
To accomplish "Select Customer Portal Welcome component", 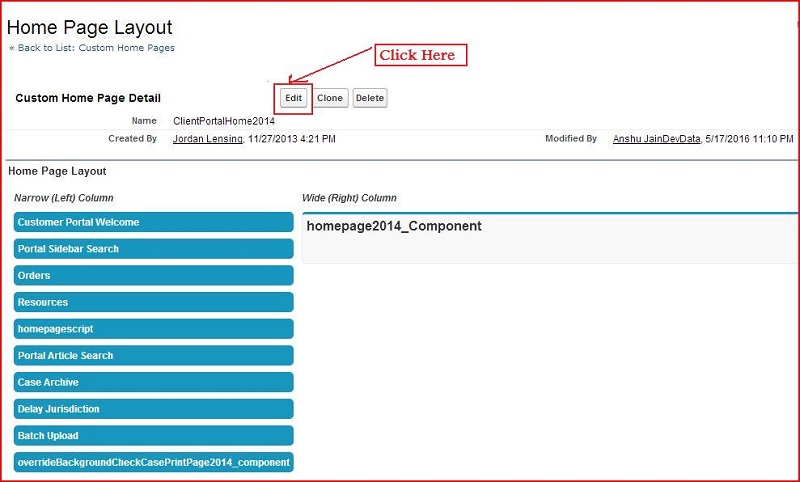I will pos(154,222).
